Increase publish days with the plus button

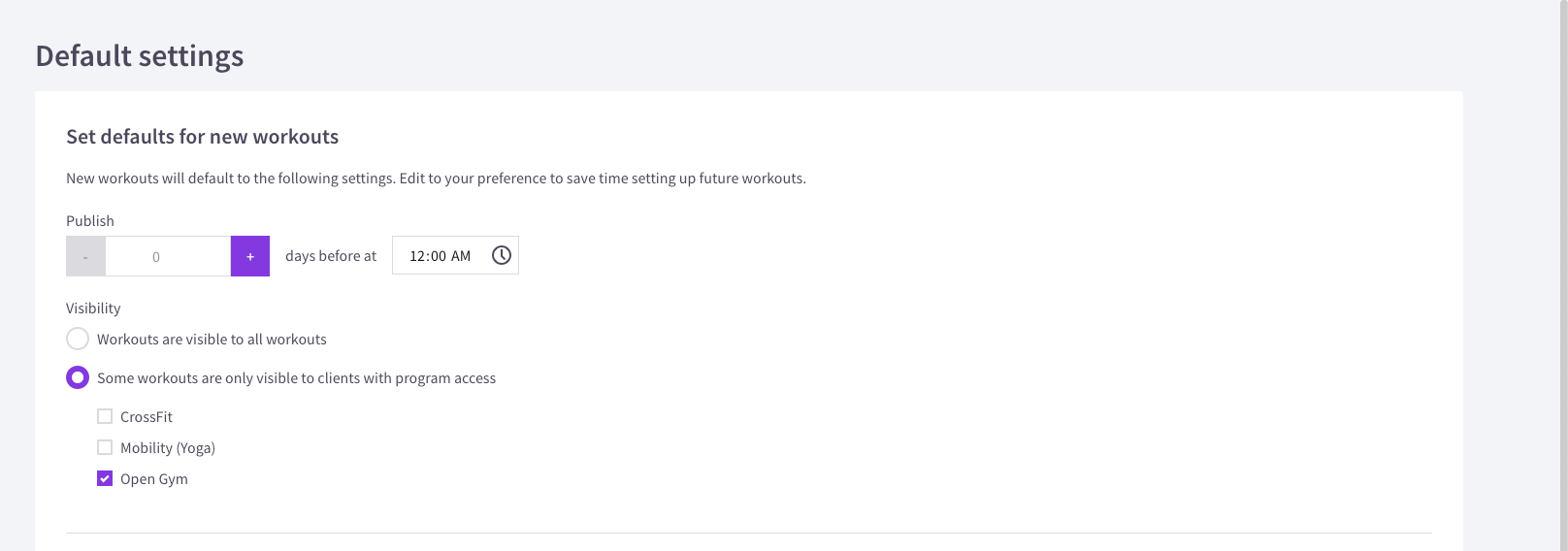(250, 256)
